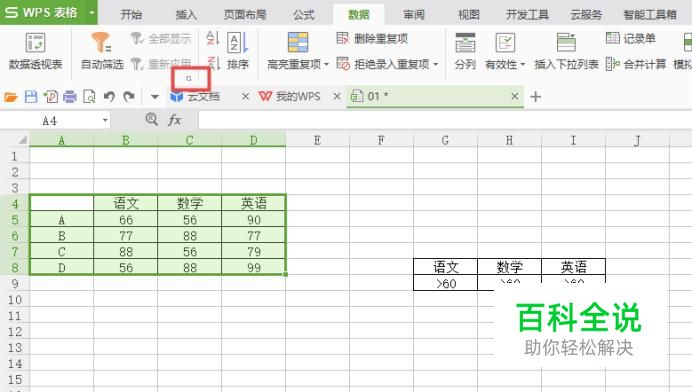
Task: Open the 插入 (Insert) ribbon tab
Action: pyautogui.click(x=186, y=15)
